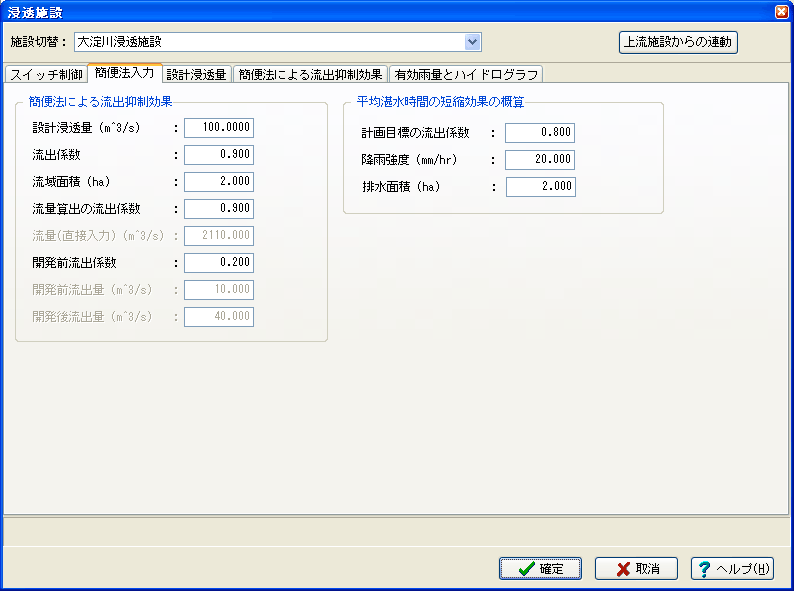Click the 設計浸透量 (m^3/s) input field
Screen dimensions: 794x591
pos(219,128)
